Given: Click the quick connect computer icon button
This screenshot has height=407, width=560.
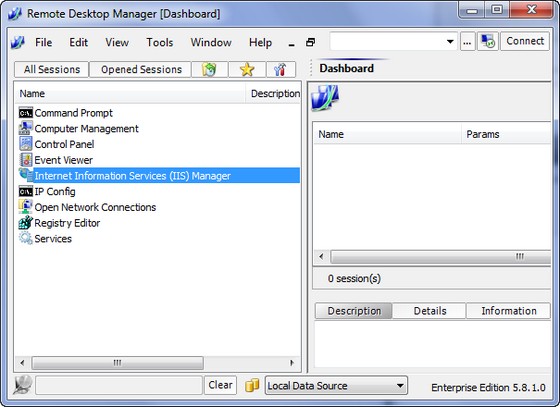Looking at the screenshot, I should coord(488,41).
